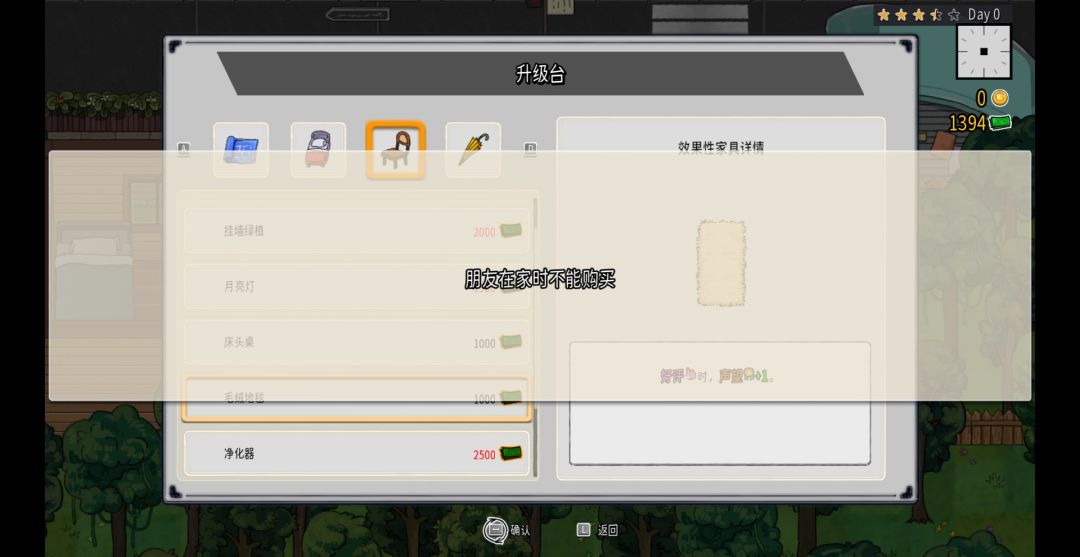
Task: Click the D next-tab key hint
Action: tap(530, 149)
